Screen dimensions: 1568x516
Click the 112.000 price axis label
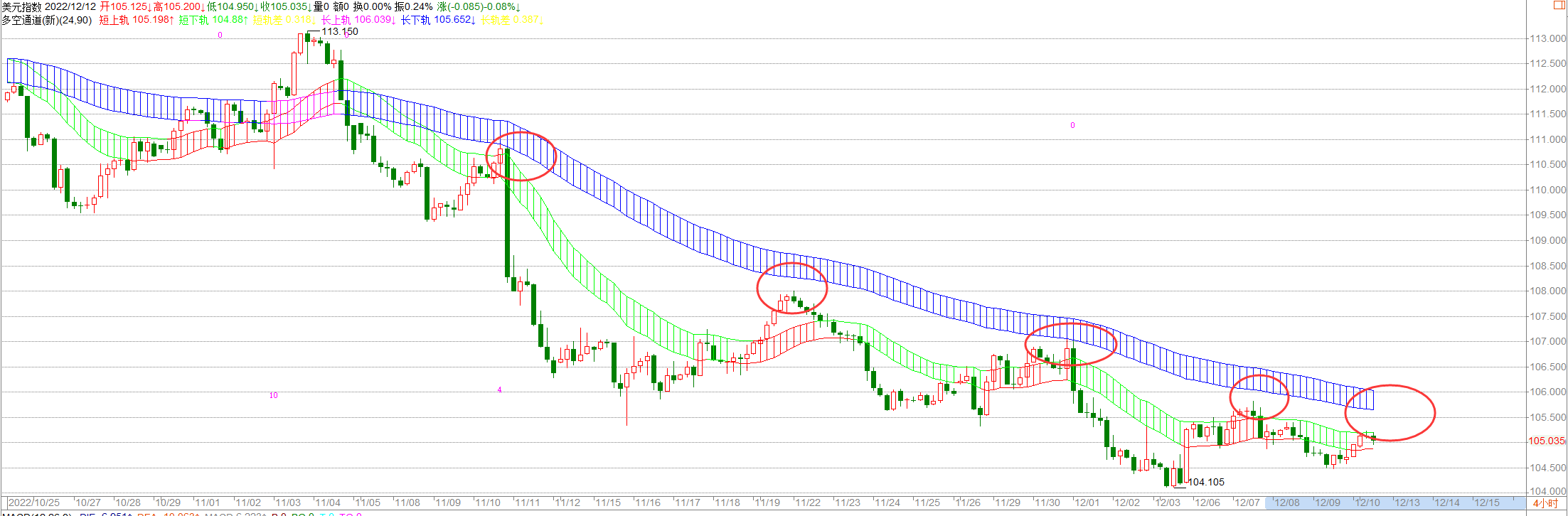click(x=1547, y=89)
